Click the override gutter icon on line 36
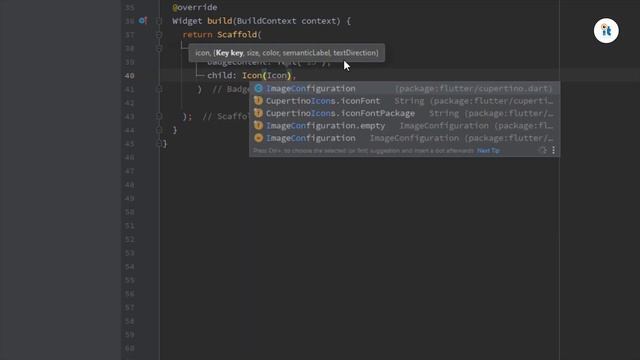This screenshot has height=360, width=640. click(x=142, y=20)
